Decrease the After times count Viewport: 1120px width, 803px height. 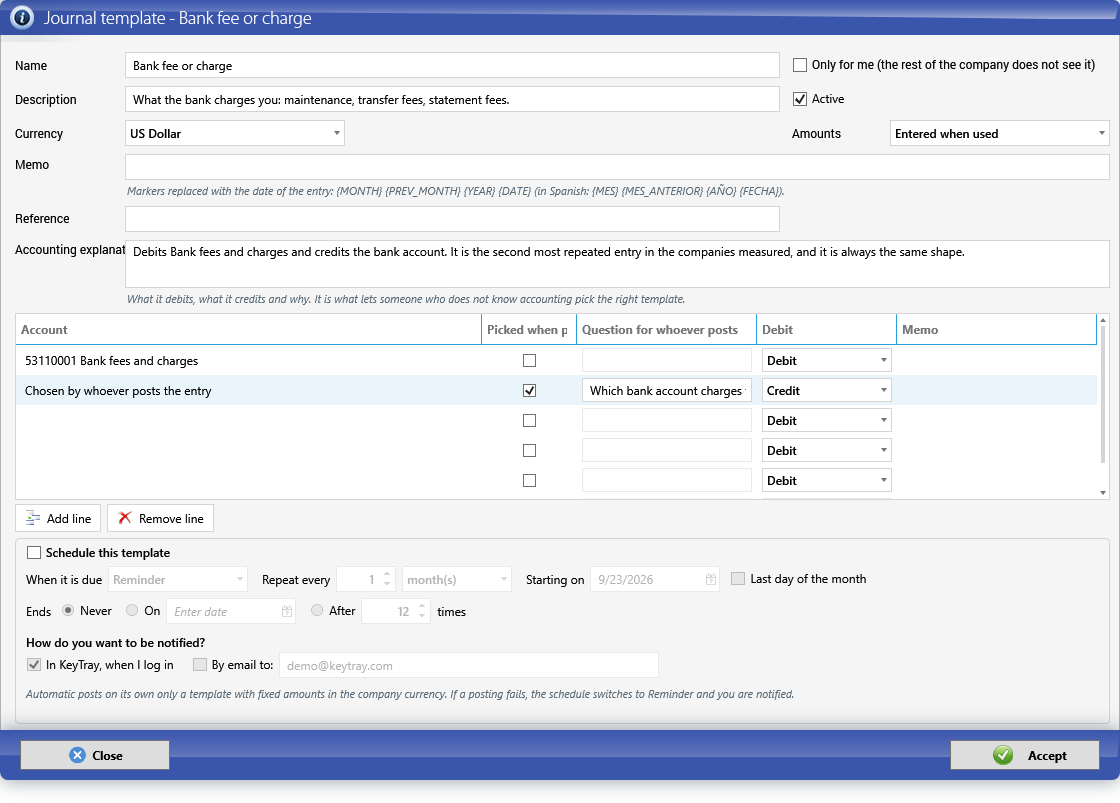422,617
